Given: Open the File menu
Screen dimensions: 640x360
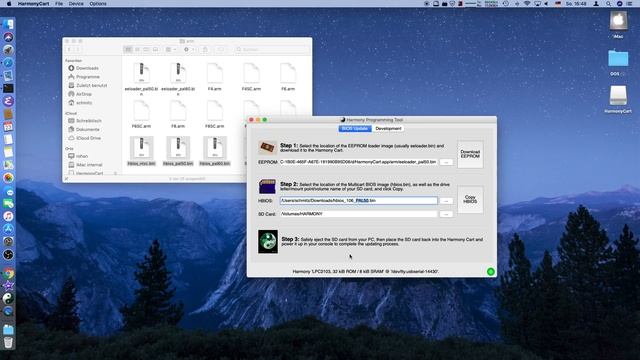Looking at the screenshot, I should coord(59,4).
